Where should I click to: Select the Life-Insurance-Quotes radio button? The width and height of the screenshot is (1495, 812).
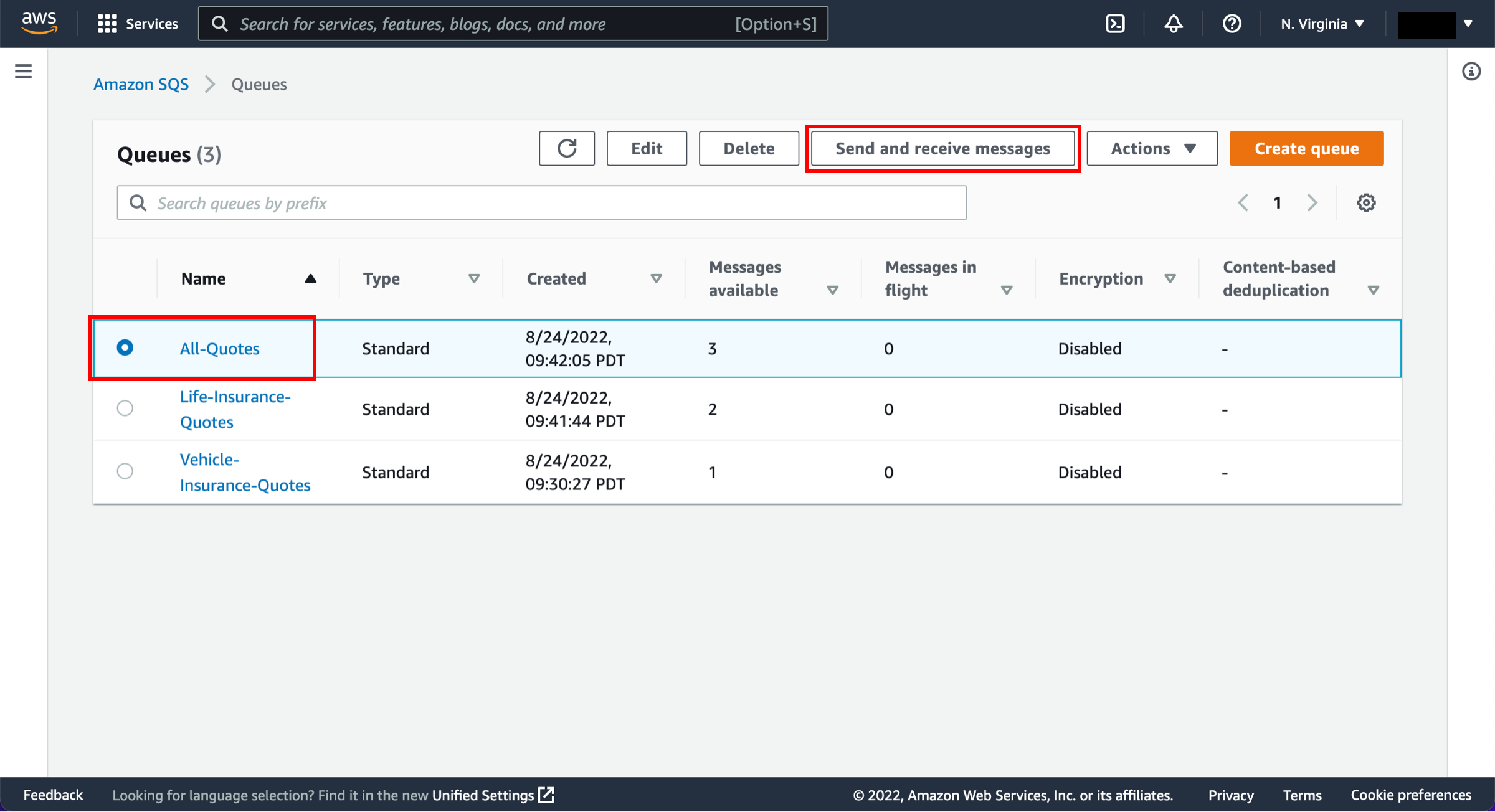(125, 408)
